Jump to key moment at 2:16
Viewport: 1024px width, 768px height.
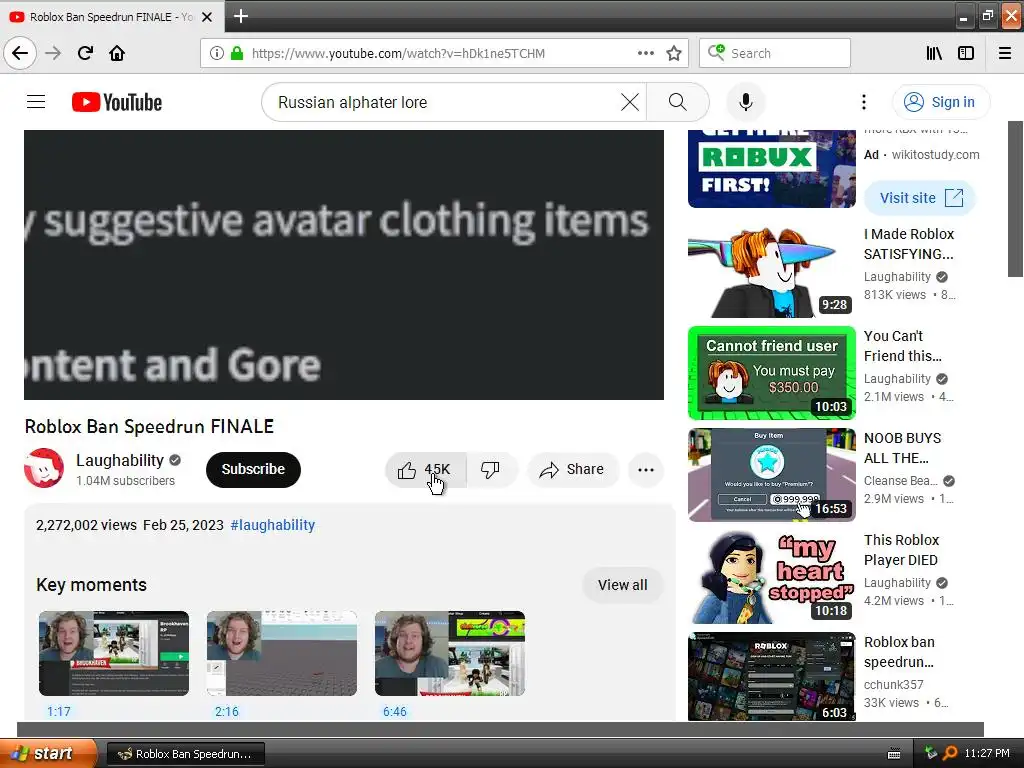[281, 653]
